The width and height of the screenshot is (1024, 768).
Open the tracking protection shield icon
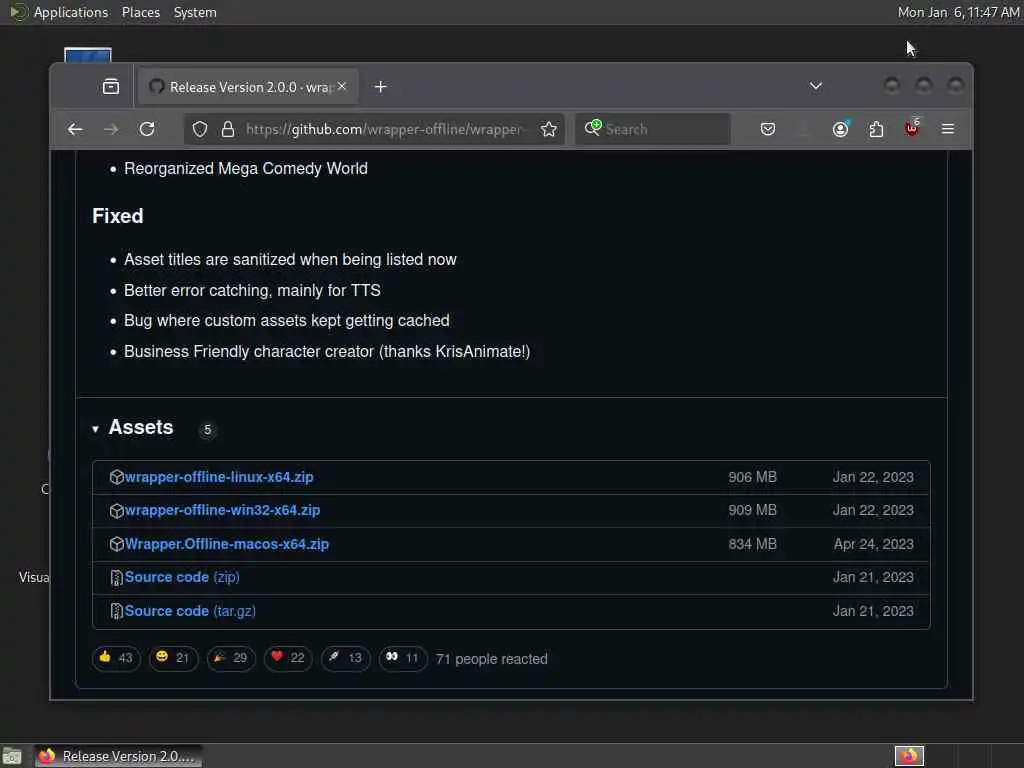[200, 129]
